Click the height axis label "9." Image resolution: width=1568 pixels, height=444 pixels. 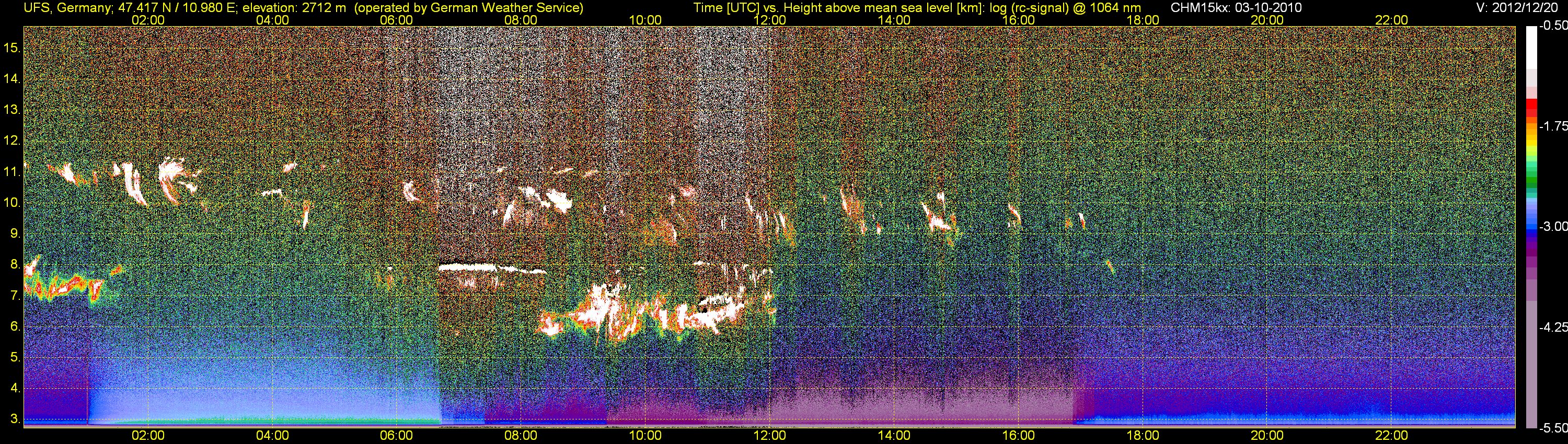pyautogui.click(x=15, y=233)
